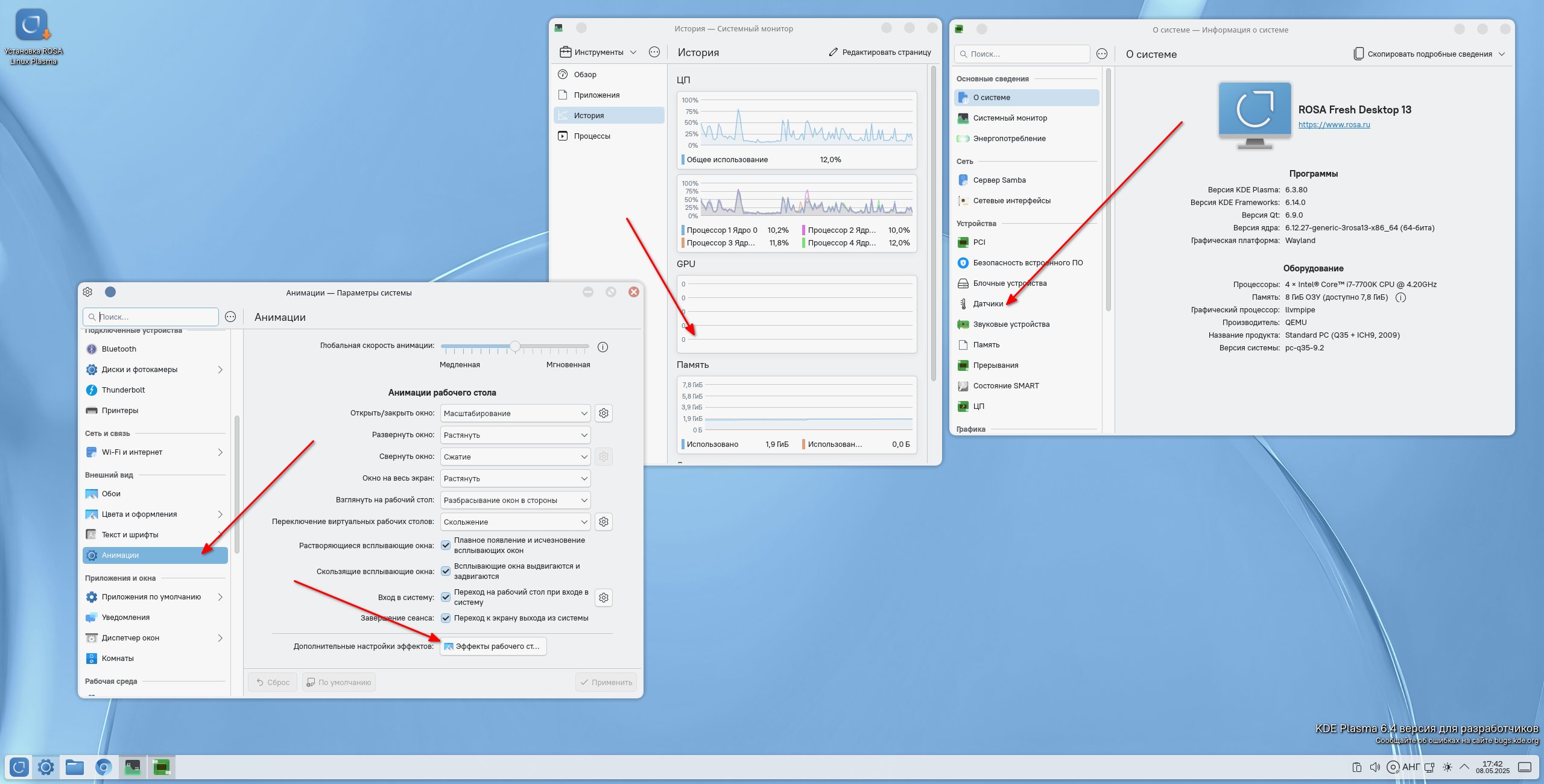The height and width of the screenshot is (784, 1544).
Task: Switch to Процессы page in System Monitor
Action: [x=592, y=136]
